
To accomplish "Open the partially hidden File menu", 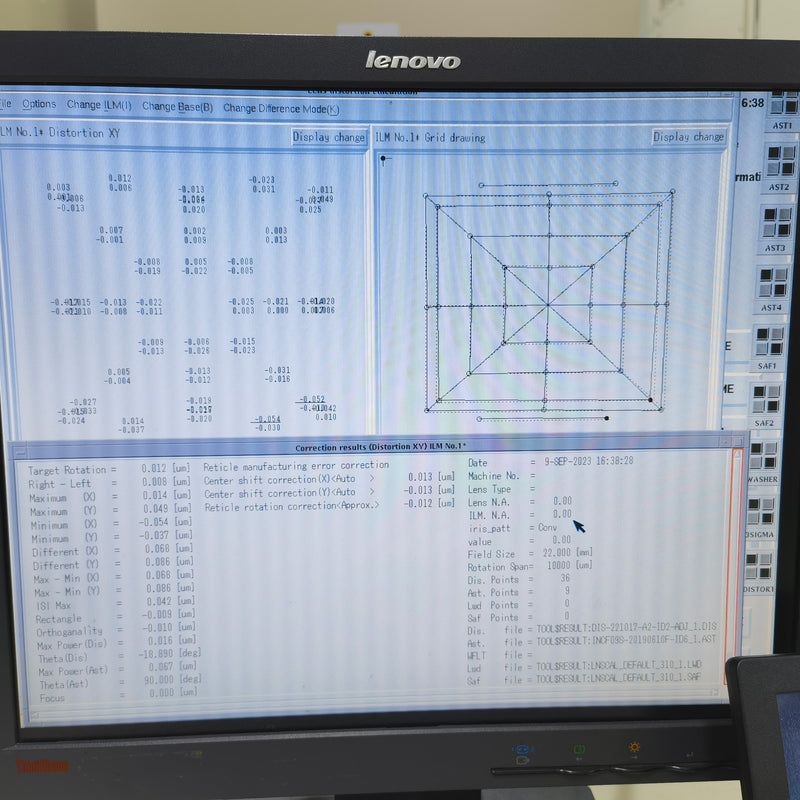I will coord(6,104).
